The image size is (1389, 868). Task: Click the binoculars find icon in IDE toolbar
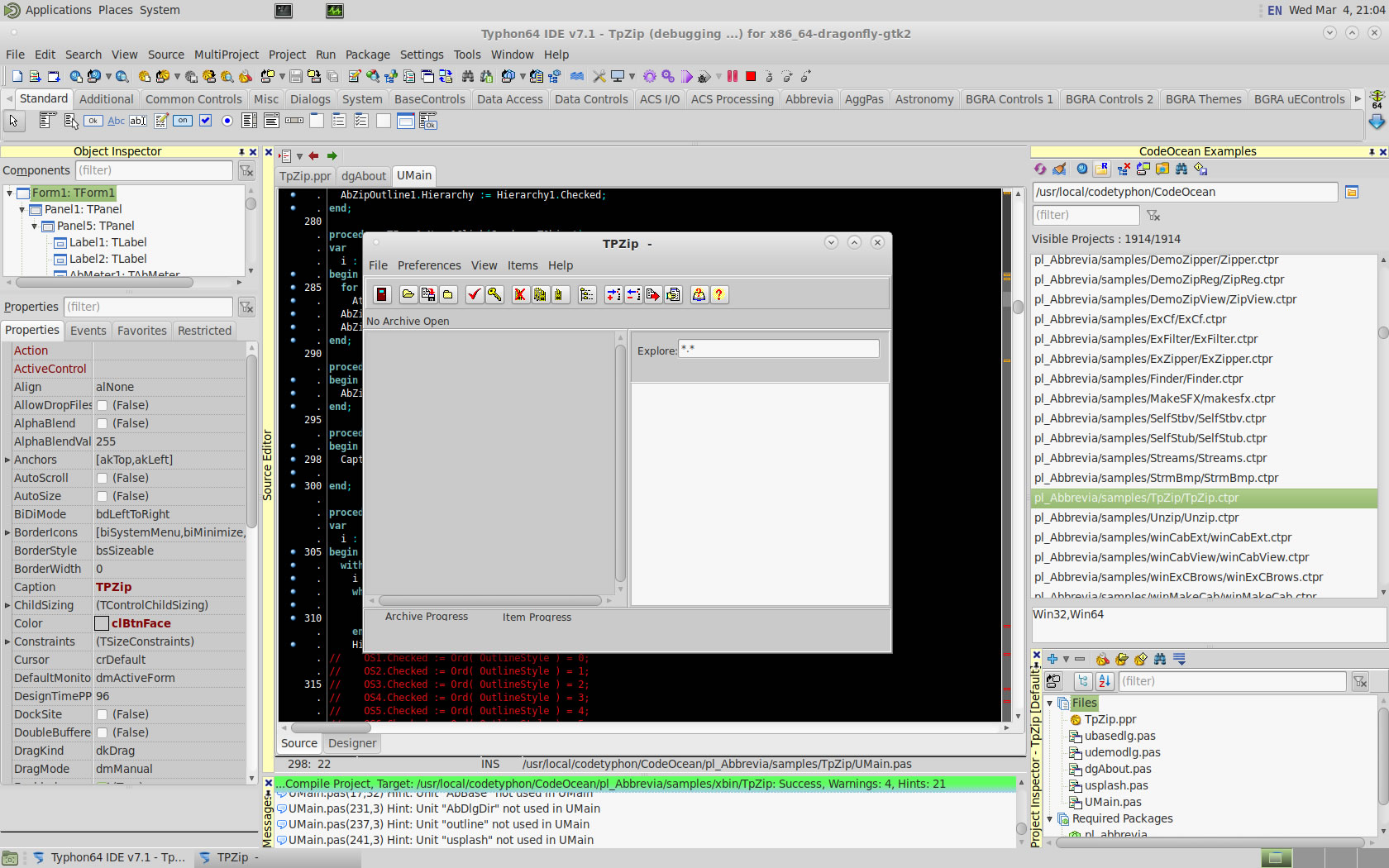[468, 76]
